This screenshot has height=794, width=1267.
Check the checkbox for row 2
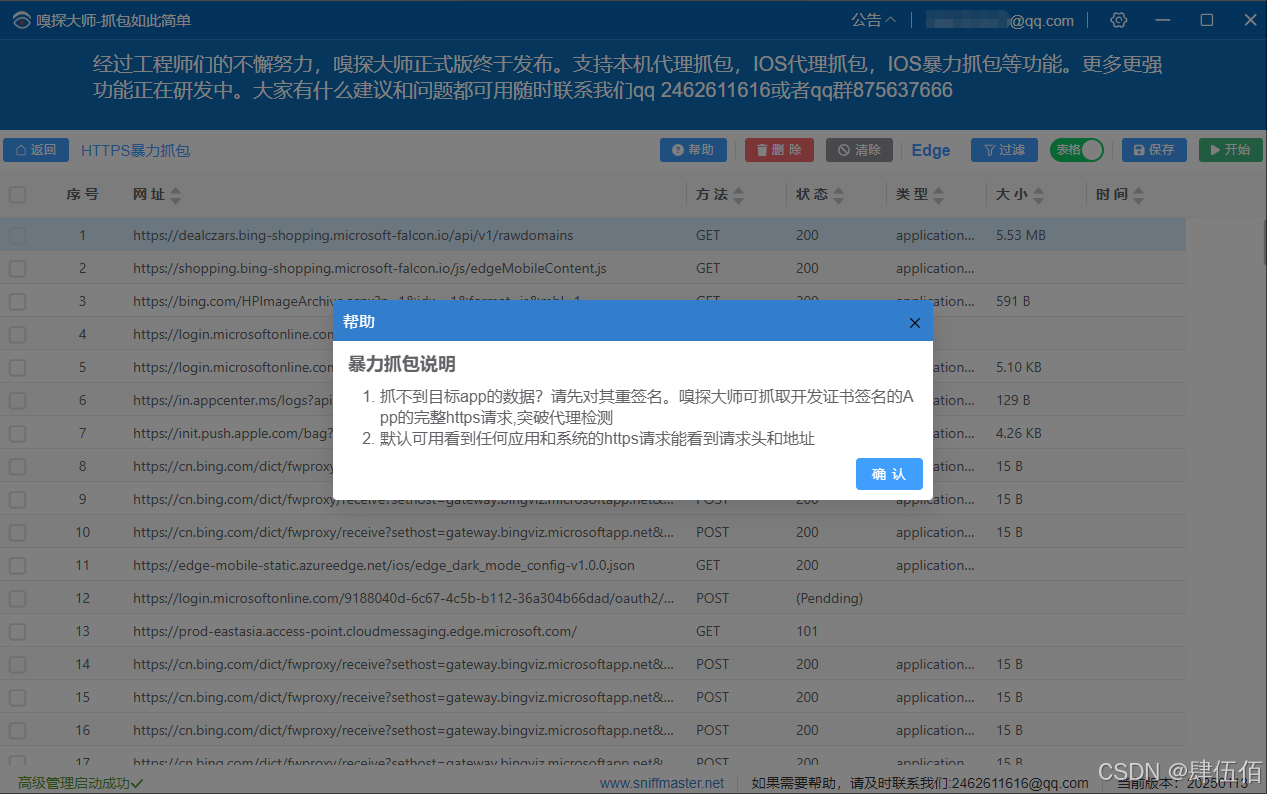(18, 269)
